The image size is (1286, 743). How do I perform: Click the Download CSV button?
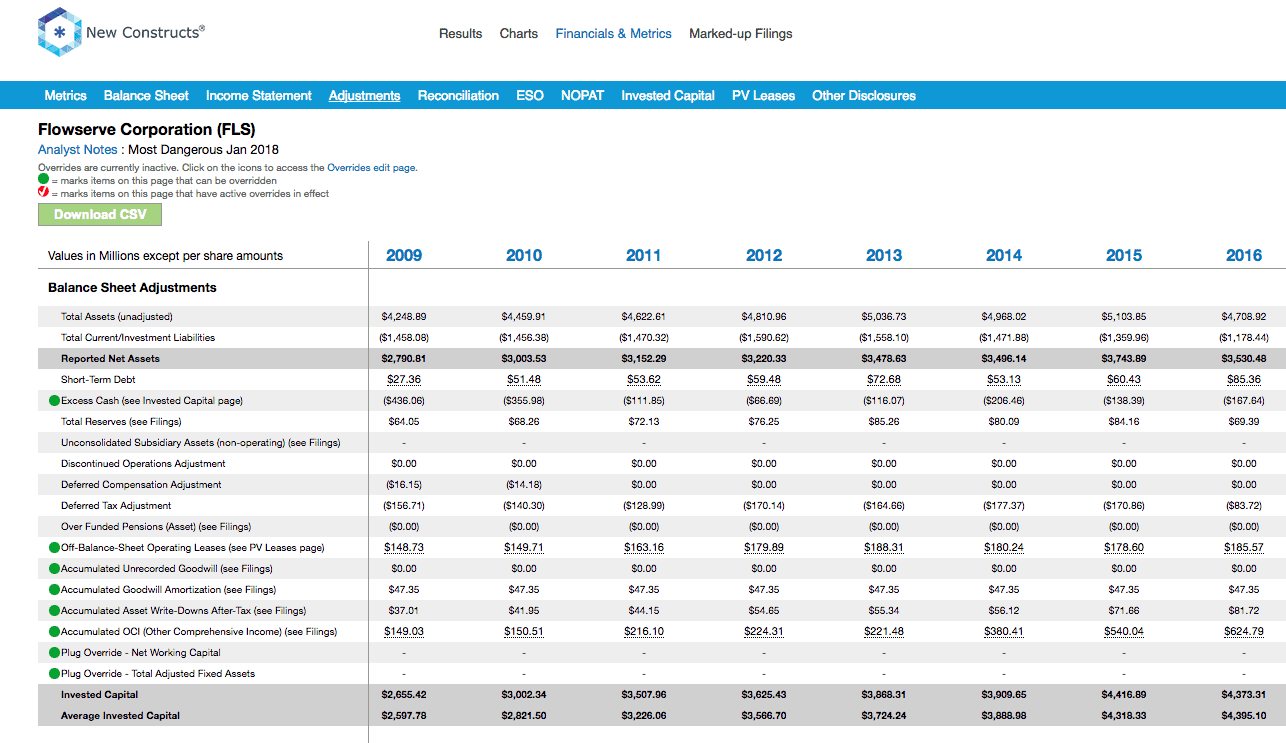[x=100, y=214]
